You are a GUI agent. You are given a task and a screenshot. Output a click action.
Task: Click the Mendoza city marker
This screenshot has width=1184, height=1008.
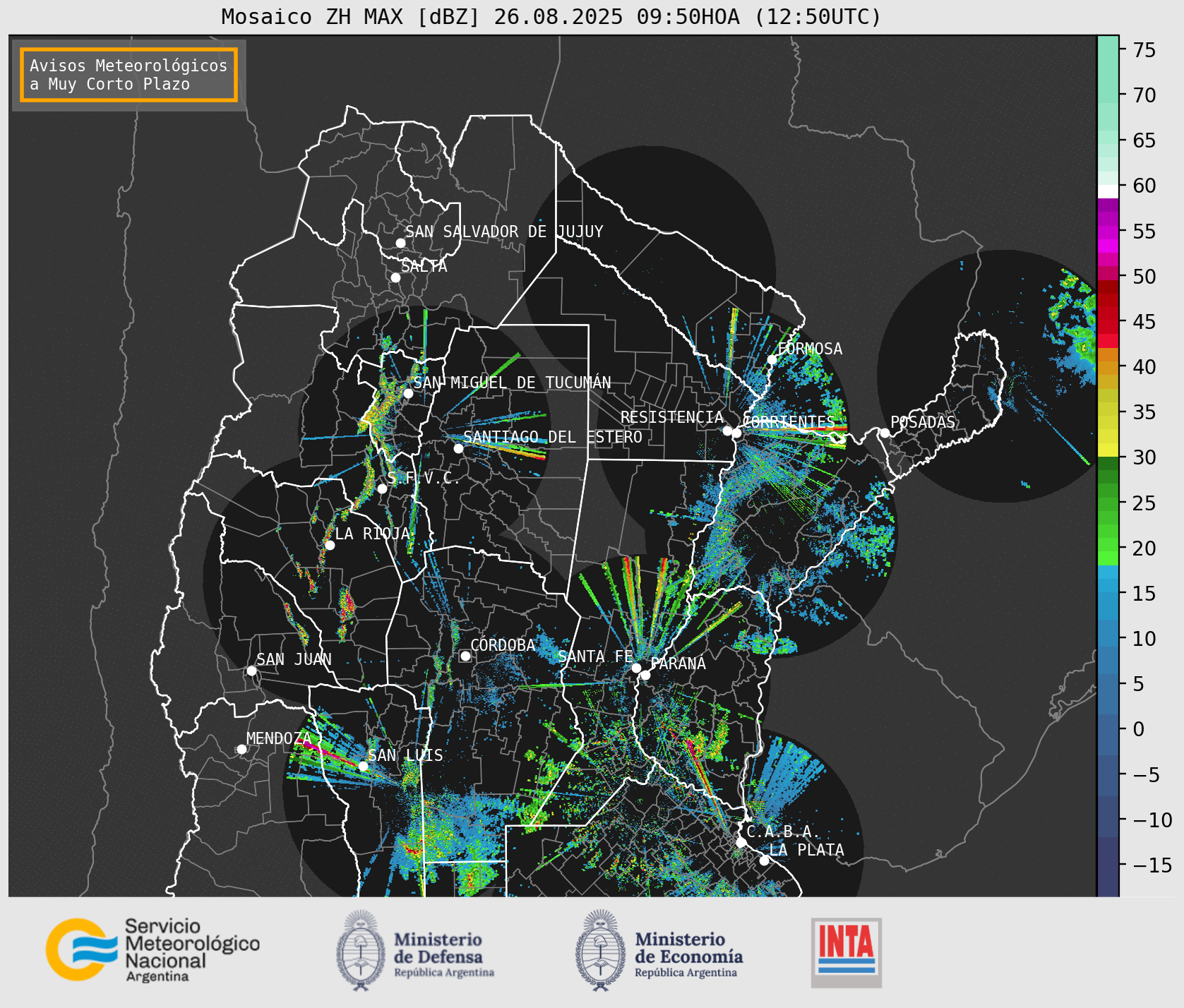click(241, 749)
